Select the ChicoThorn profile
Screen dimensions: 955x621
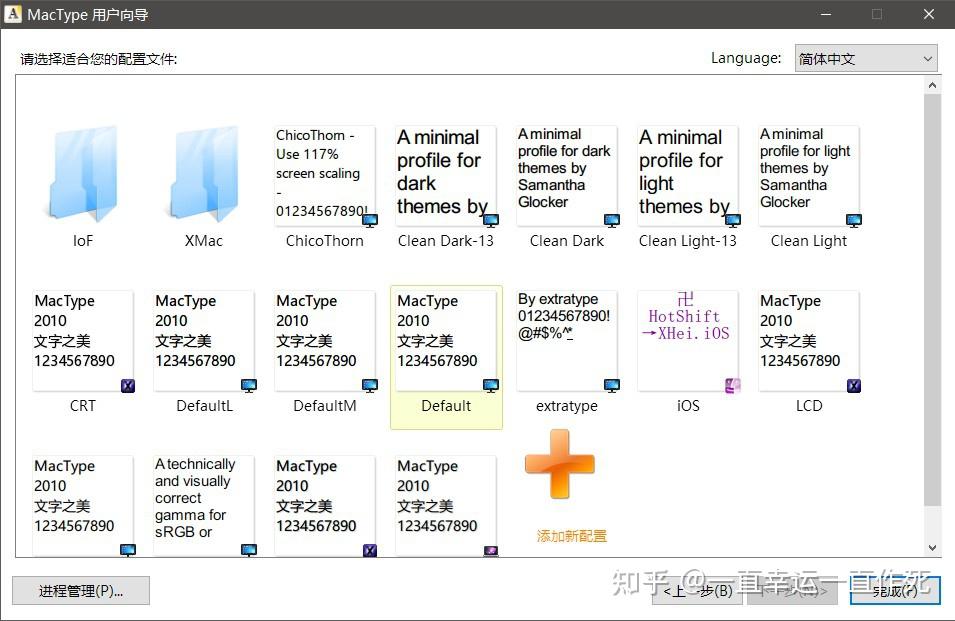click(324, 175)
